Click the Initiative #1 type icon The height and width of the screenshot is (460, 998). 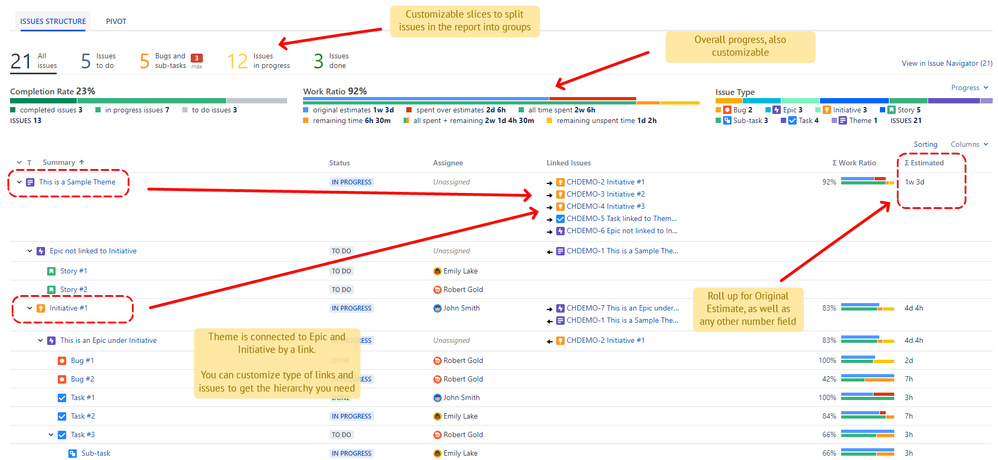(41, 309)
